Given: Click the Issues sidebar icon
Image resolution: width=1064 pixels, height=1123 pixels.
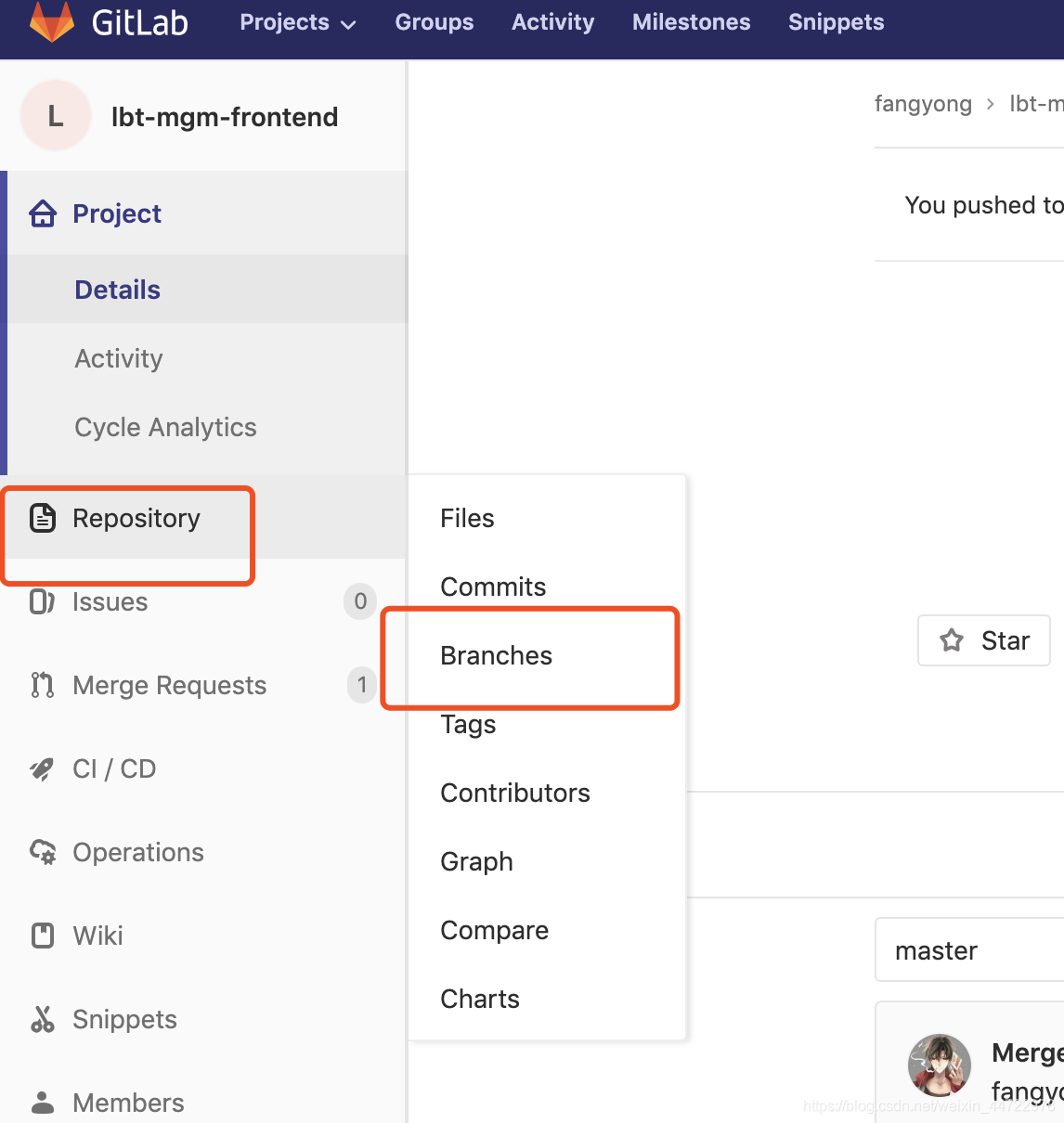Looking at the screenshot, I should (43, 601).
